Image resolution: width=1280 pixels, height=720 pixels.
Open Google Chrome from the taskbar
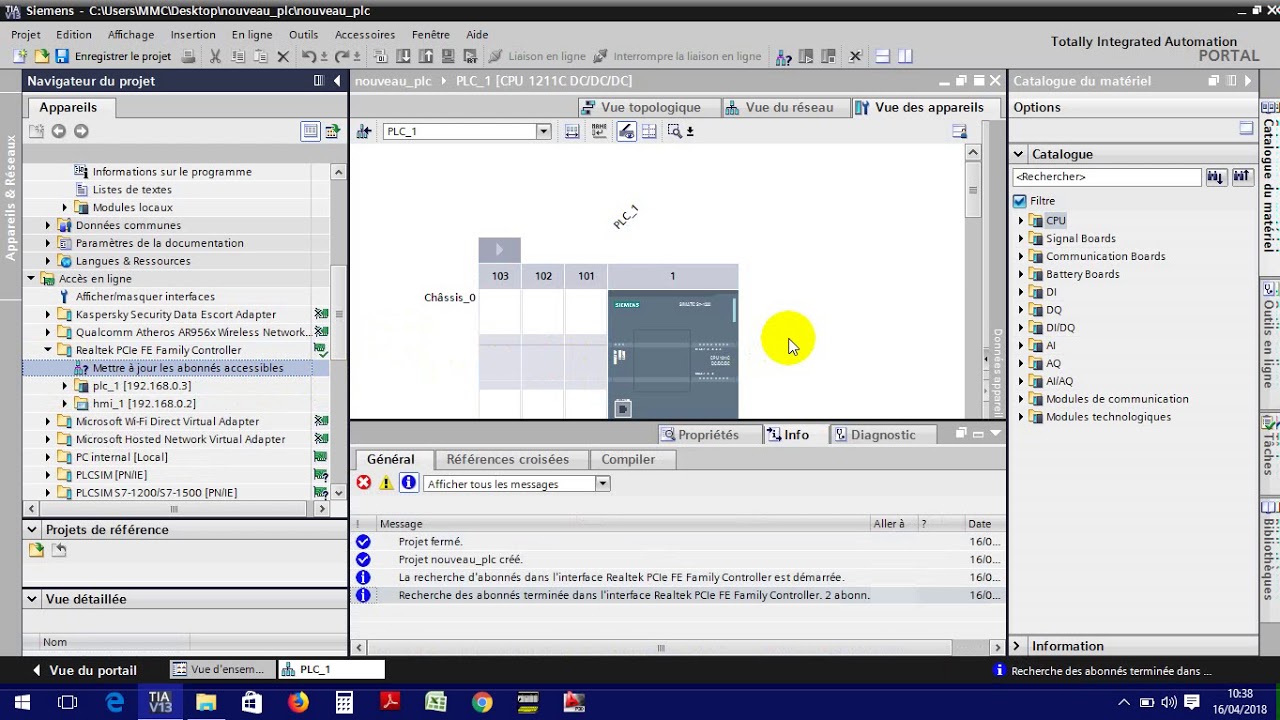(x=482, y=703)
